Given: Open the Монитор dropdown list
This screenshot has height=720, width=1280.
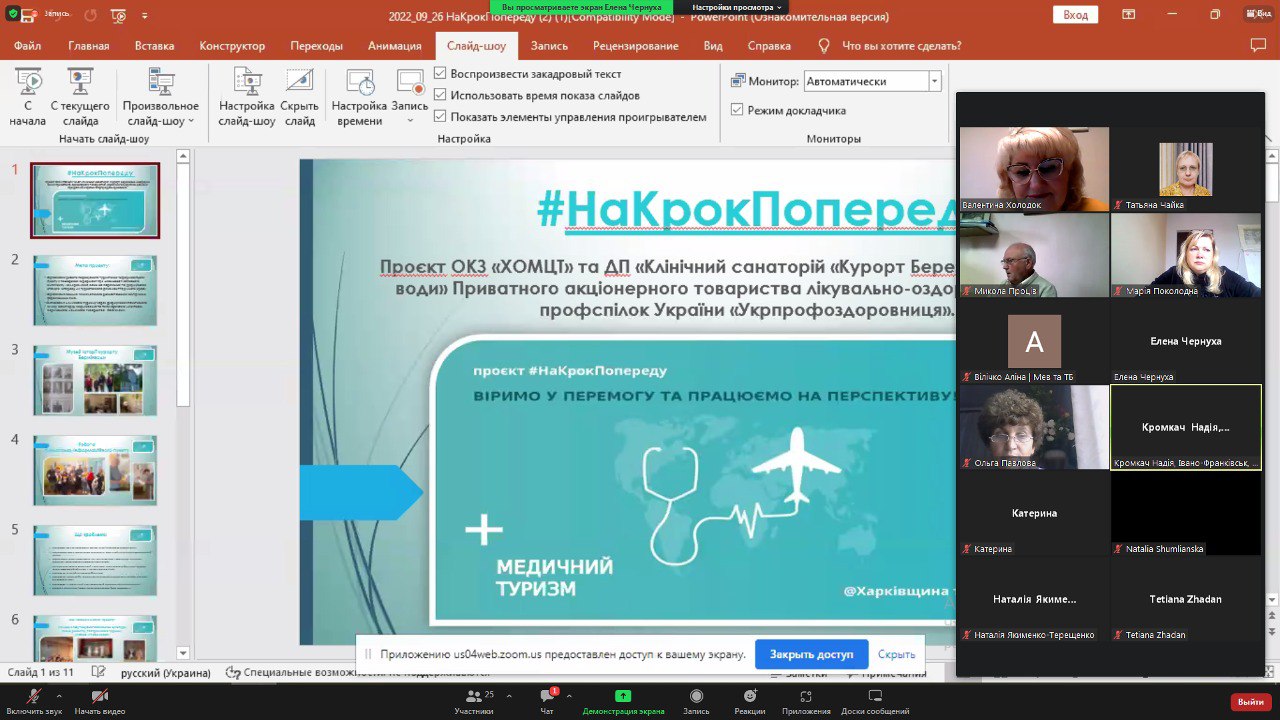Looking at the screenshot, I should 934,81.
